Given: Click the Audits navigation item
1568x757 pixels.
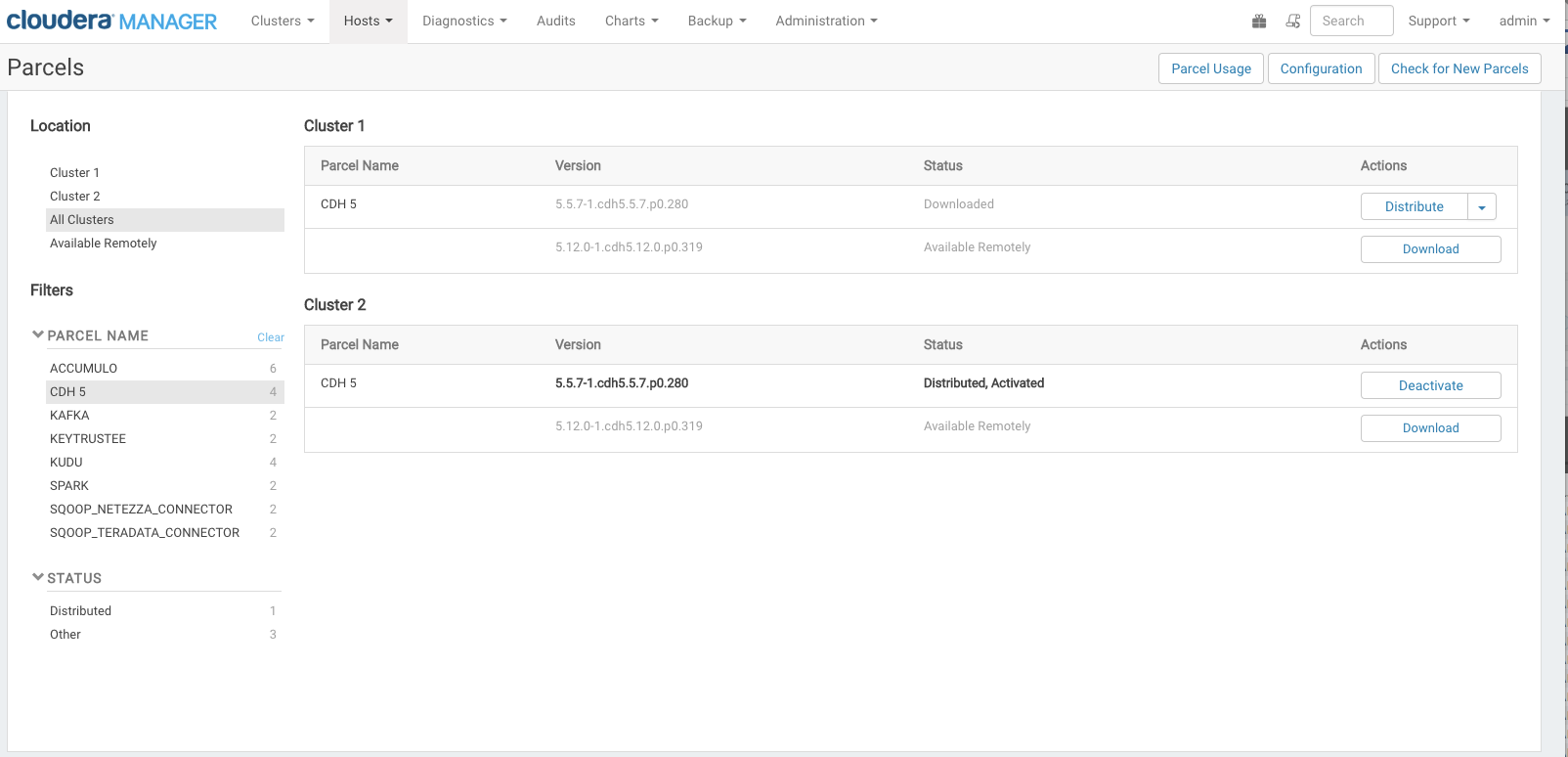Looking at the screenshot, I should pos(555,21).
